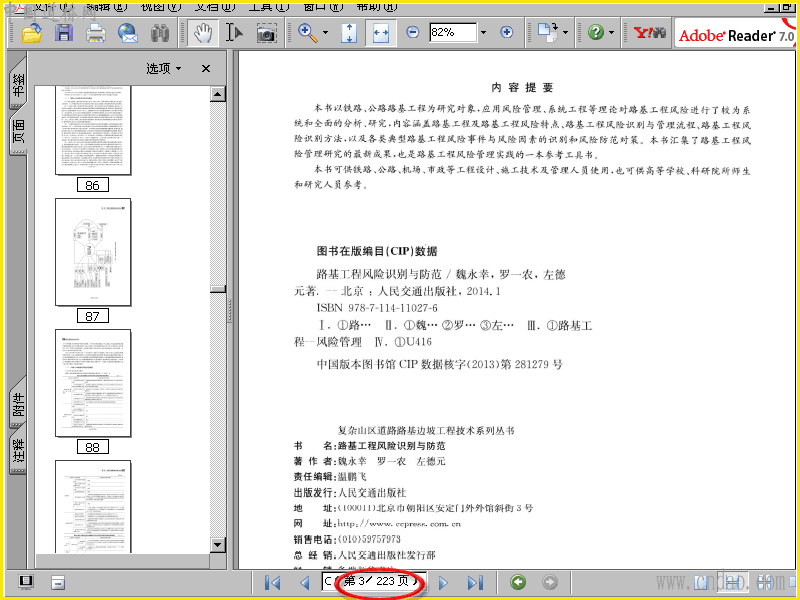Click the thumbnail panel scrollbar thumb
The width and height of the screenshot is (800, 600).
point(218,289)
